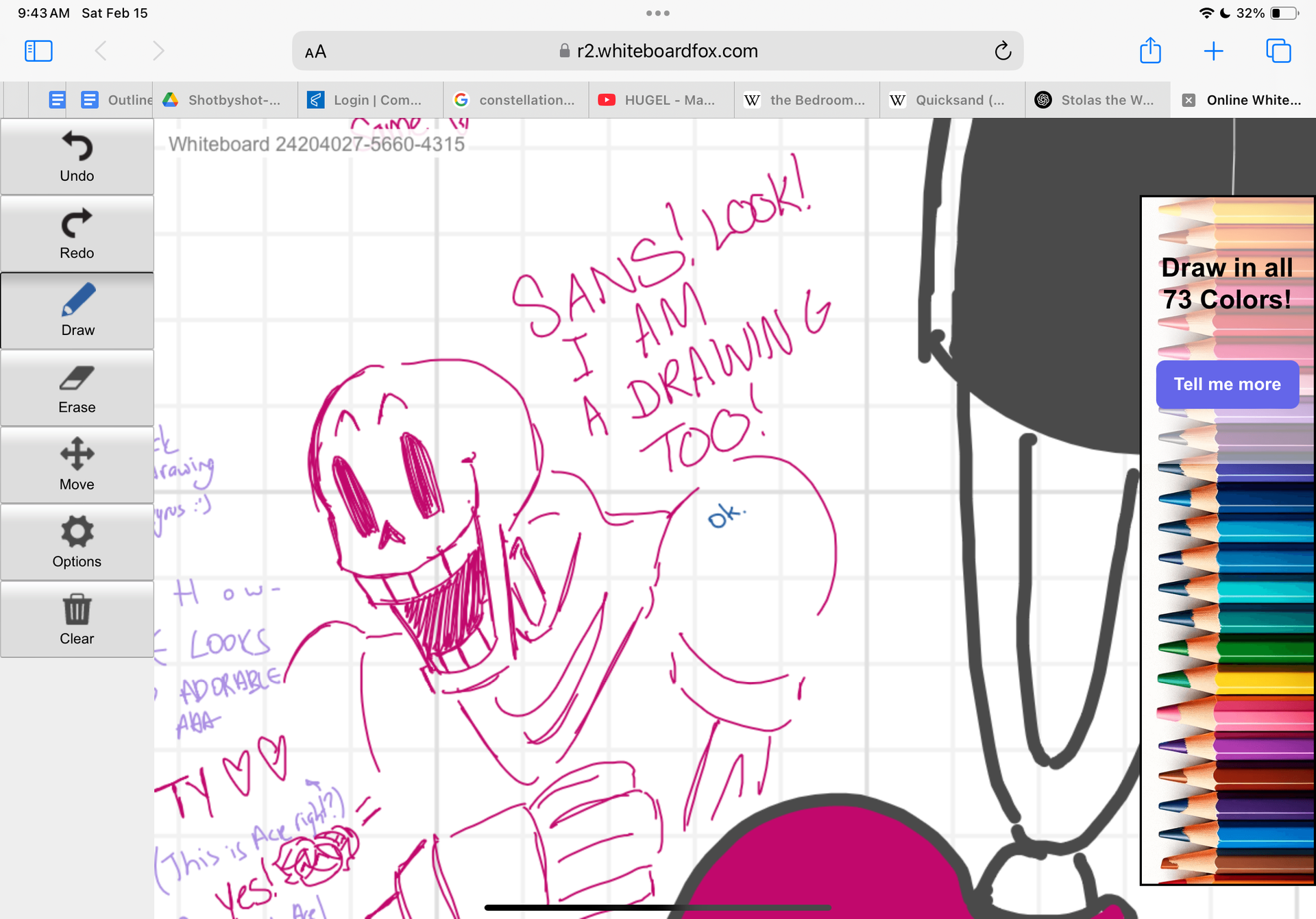
Task: Click the Draw in all 73 Colors text
Action: pos(1227,283)
